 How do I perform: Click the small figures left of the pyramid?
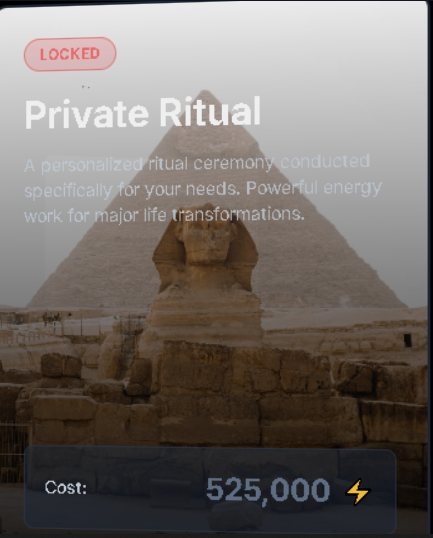tap(51, 318)
